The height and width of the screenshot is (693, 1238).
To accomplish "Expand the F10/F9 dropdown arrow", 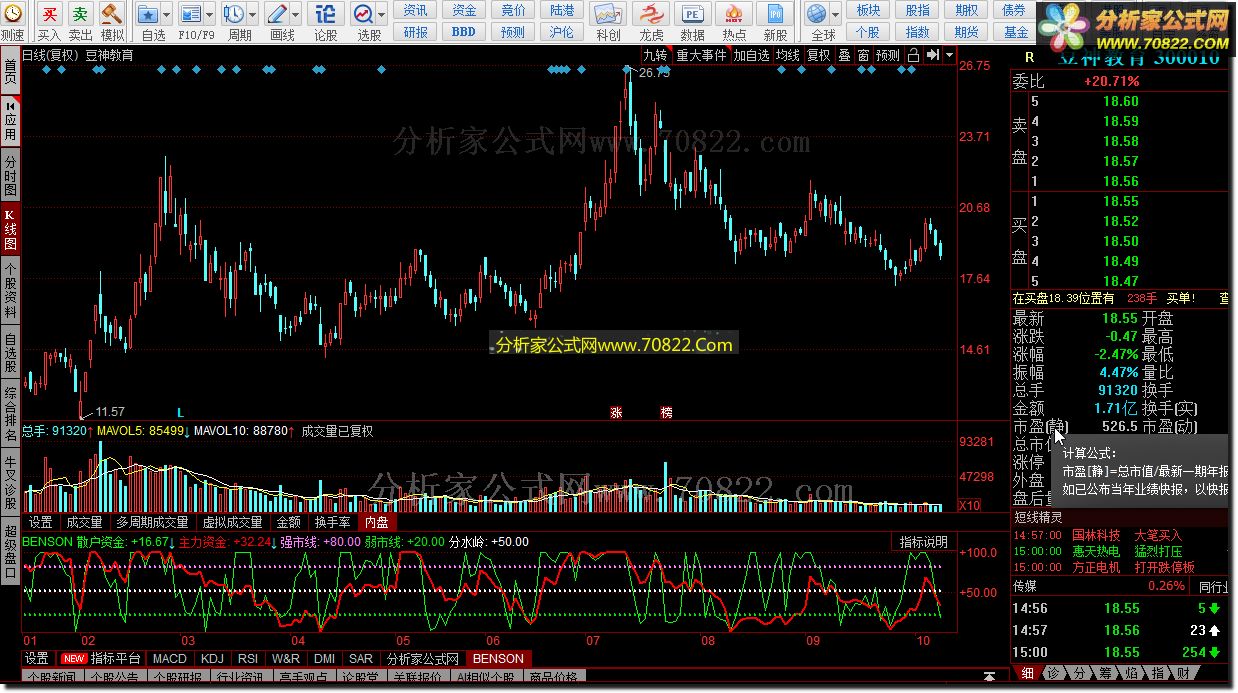I will 208,14.
